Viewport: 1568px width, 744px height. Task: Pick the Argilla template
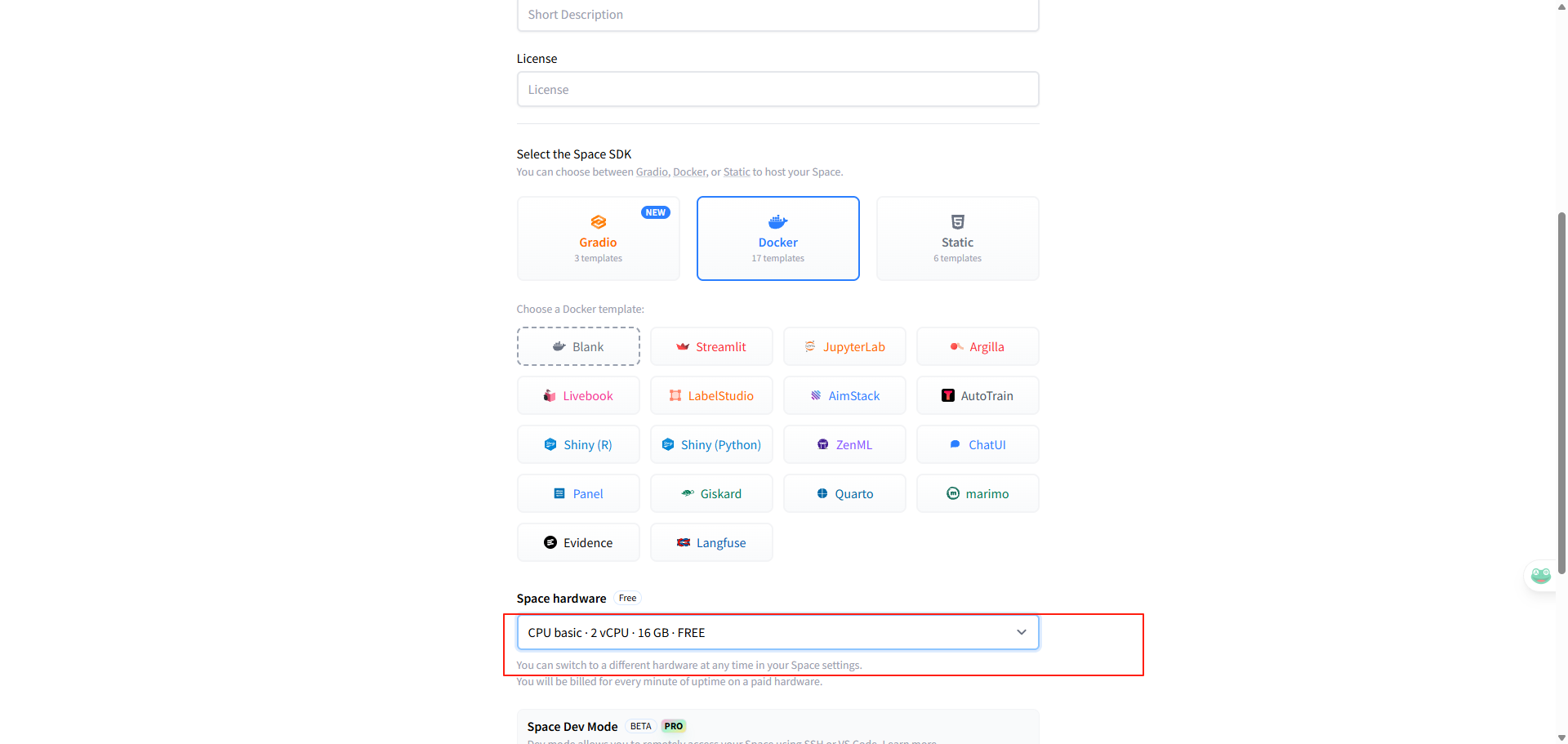click(x=978, y=347)
